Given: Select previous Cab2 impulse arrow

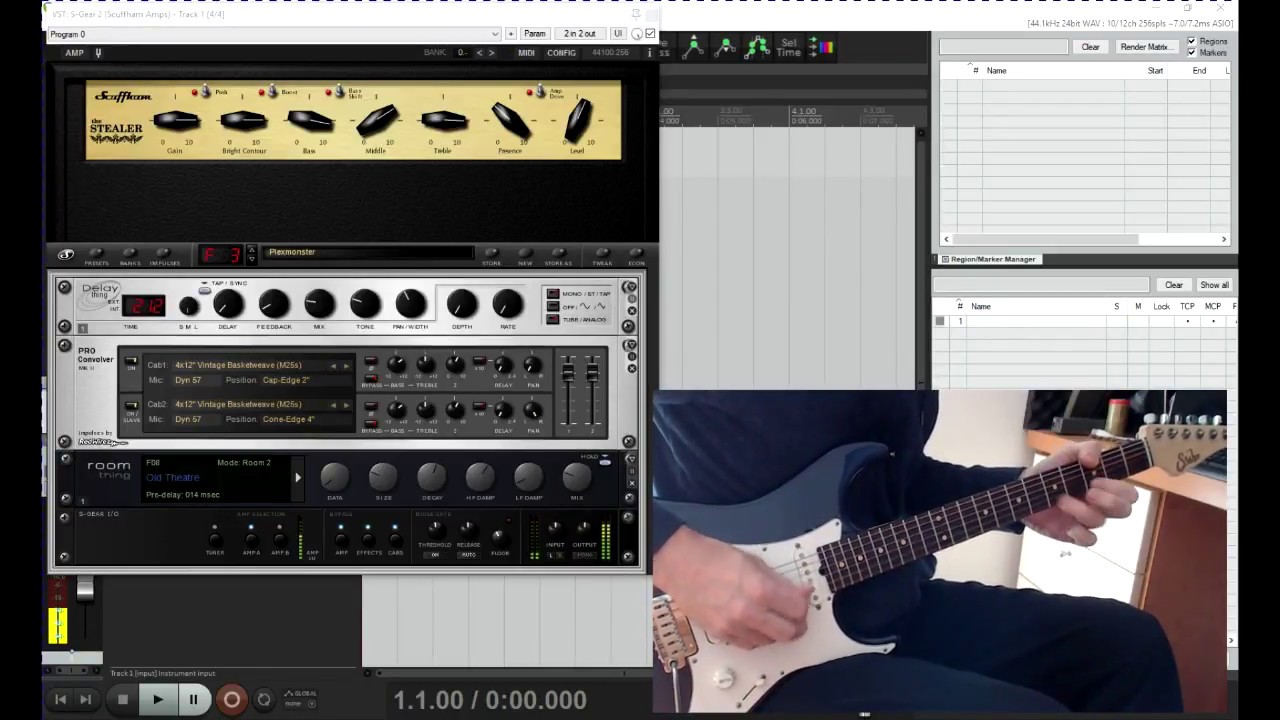Looking at the screenshot, I should [334, 405].
